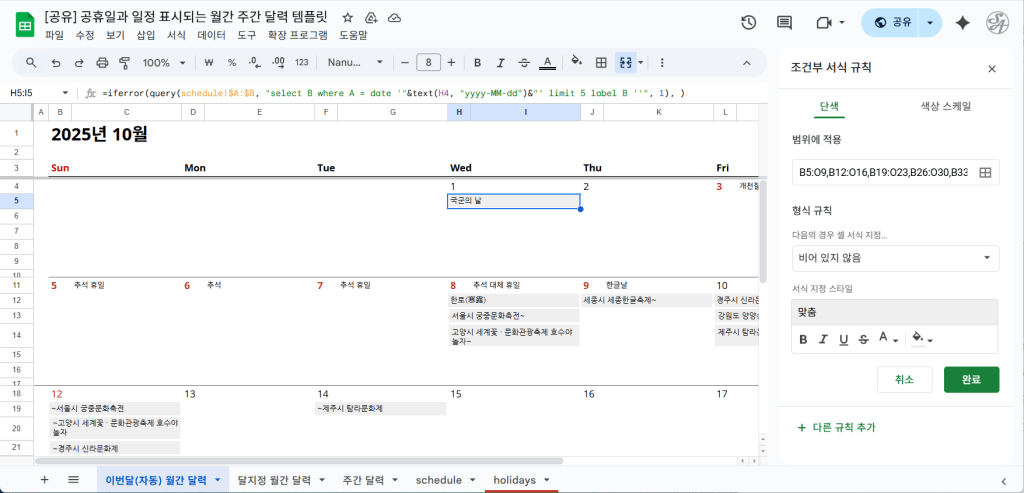Viewport: 1024px width, 493px height.
Task: Switch to the '색상 스케일' tab
Action: tap(945, 106)
